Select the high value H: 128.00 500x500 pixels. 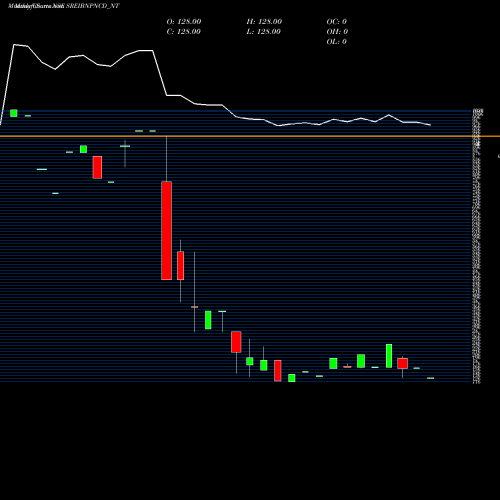point(264,21)
